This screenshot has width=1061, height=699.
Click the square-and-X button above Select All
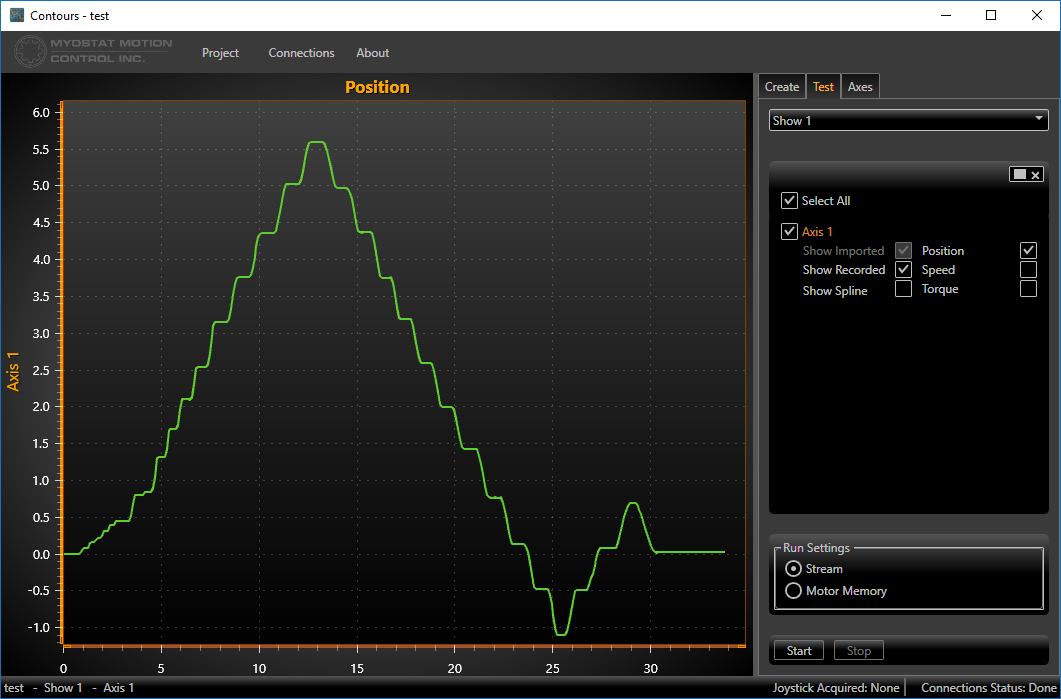point(1027,175)
